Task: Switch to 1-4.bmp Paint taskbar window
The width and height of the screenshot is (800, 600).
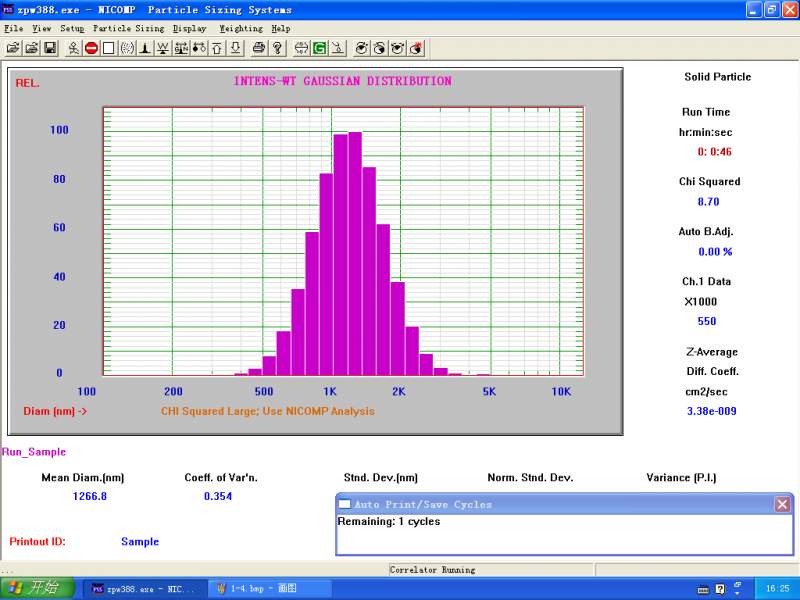Action: pyautogui.click(x=257, y=589)
